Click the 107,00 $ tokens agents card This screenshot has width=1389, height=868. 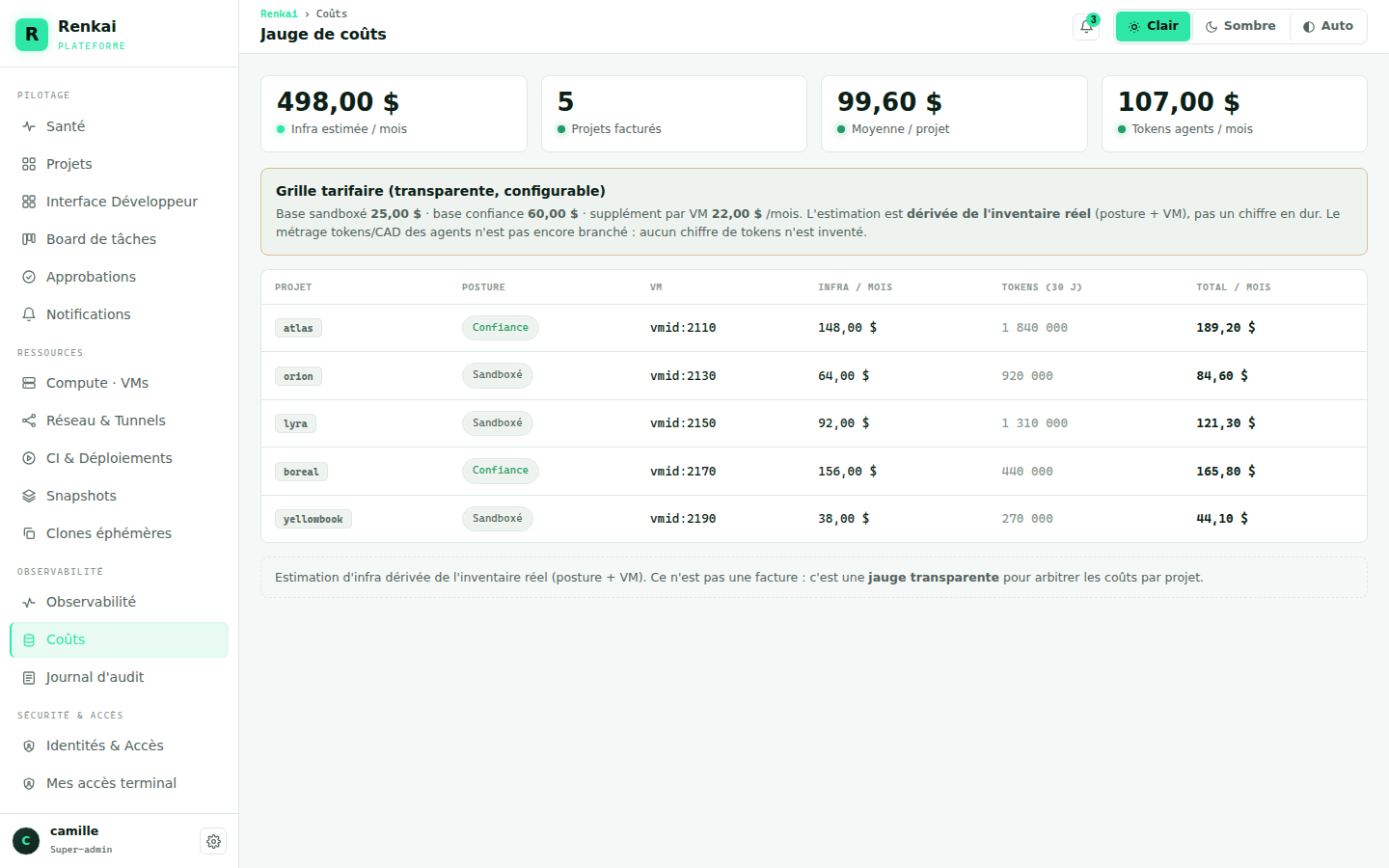(x=1234, y=114)
